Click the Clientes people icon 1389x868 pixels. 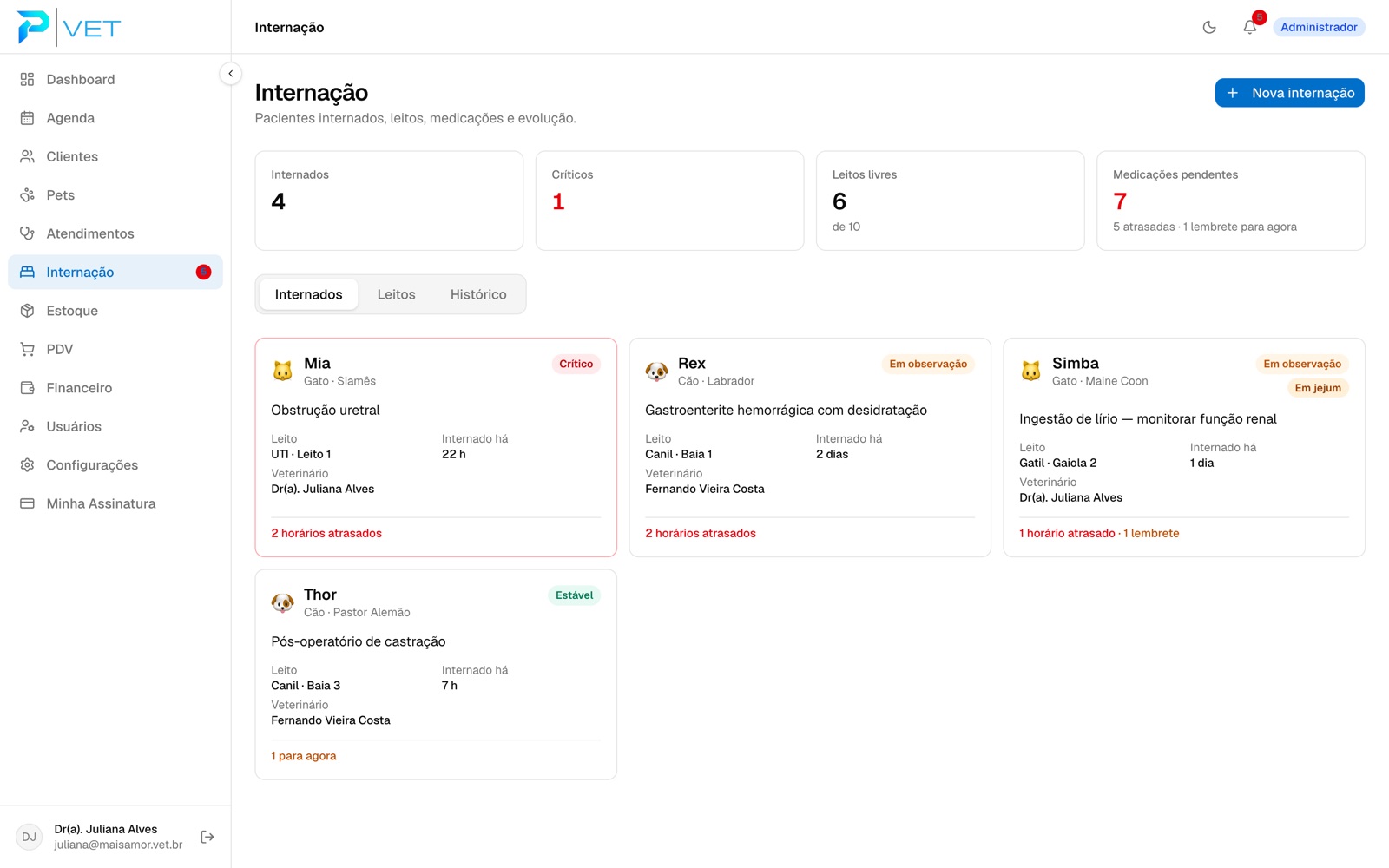point(27,156)
